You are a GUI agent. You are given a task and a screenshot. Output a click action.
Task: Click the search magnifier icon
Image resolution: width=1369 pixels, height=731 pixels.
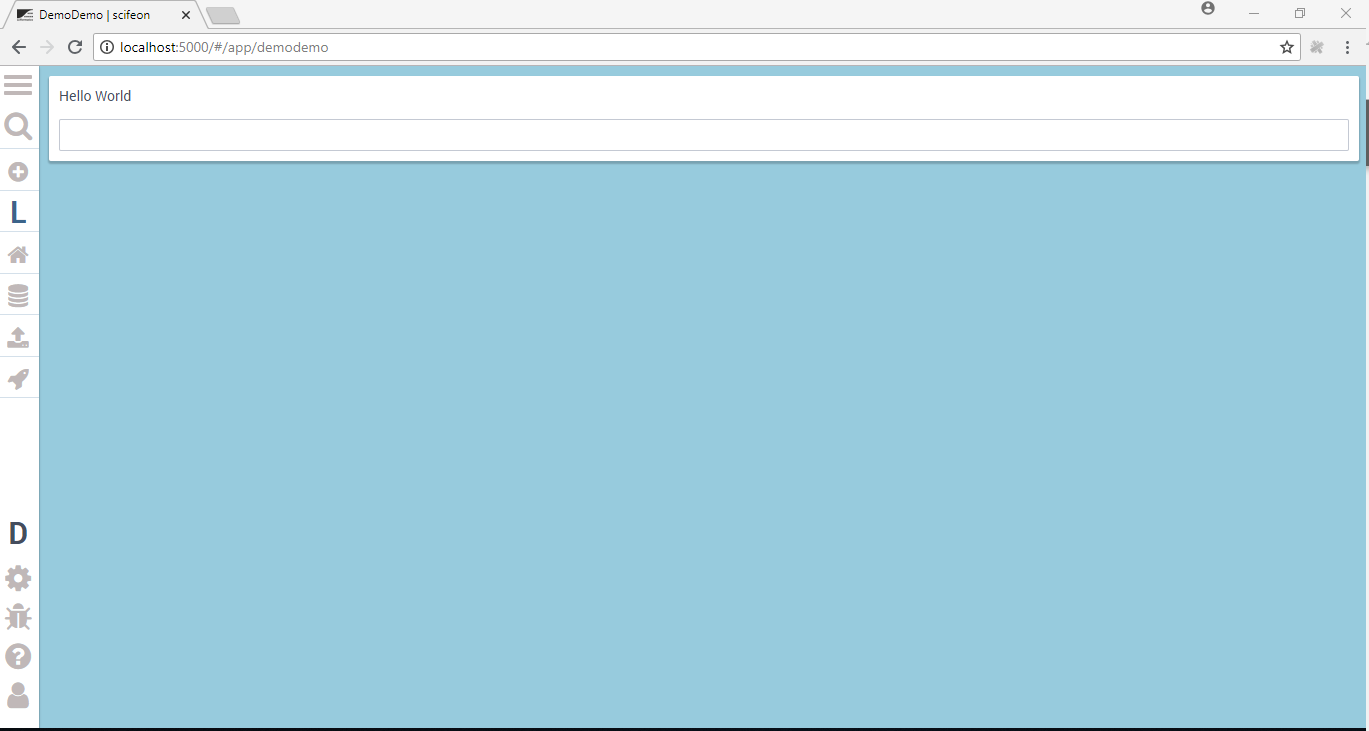tap(18, 126)
